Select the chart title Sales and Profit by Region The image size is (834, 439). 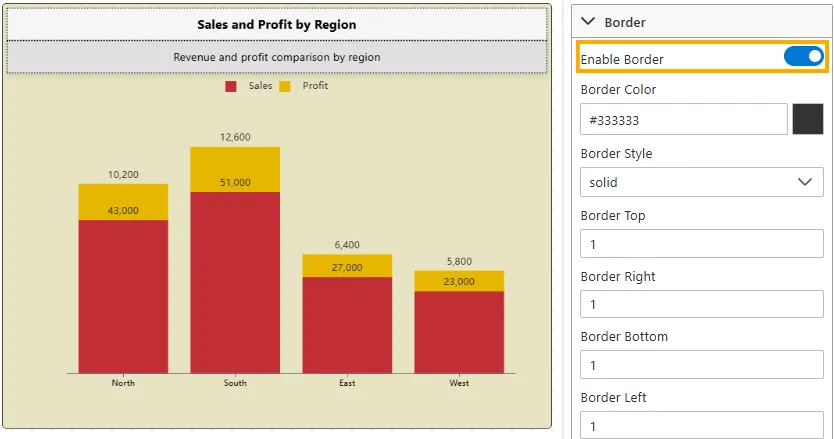277,24
